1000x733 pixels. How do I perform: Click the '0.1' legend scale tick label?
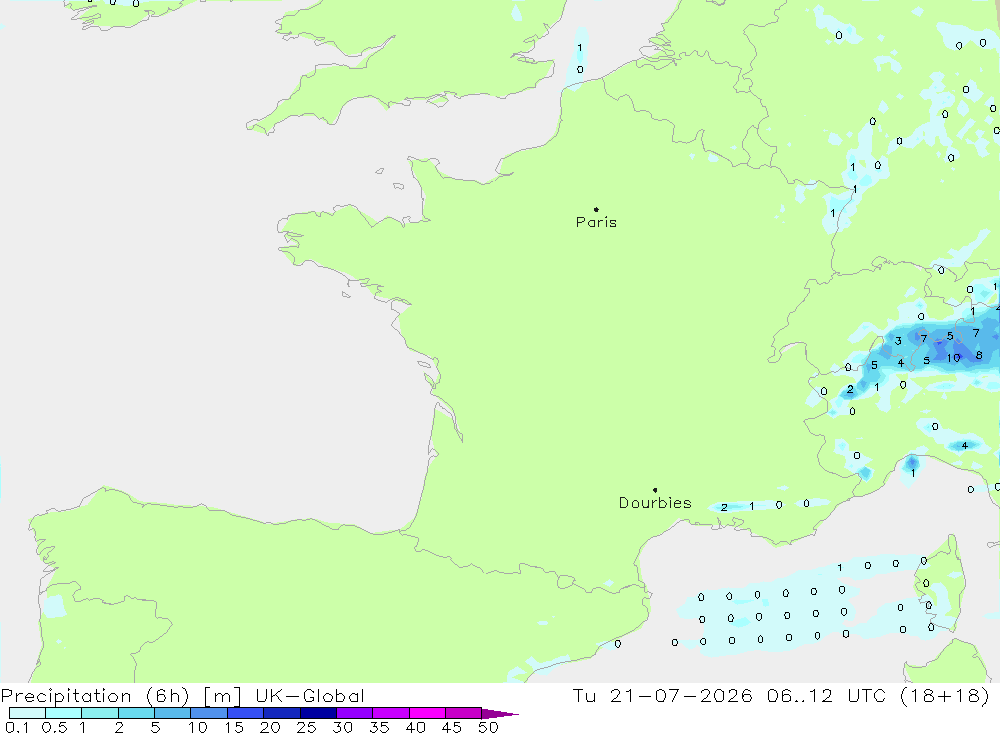click(17, 727)
